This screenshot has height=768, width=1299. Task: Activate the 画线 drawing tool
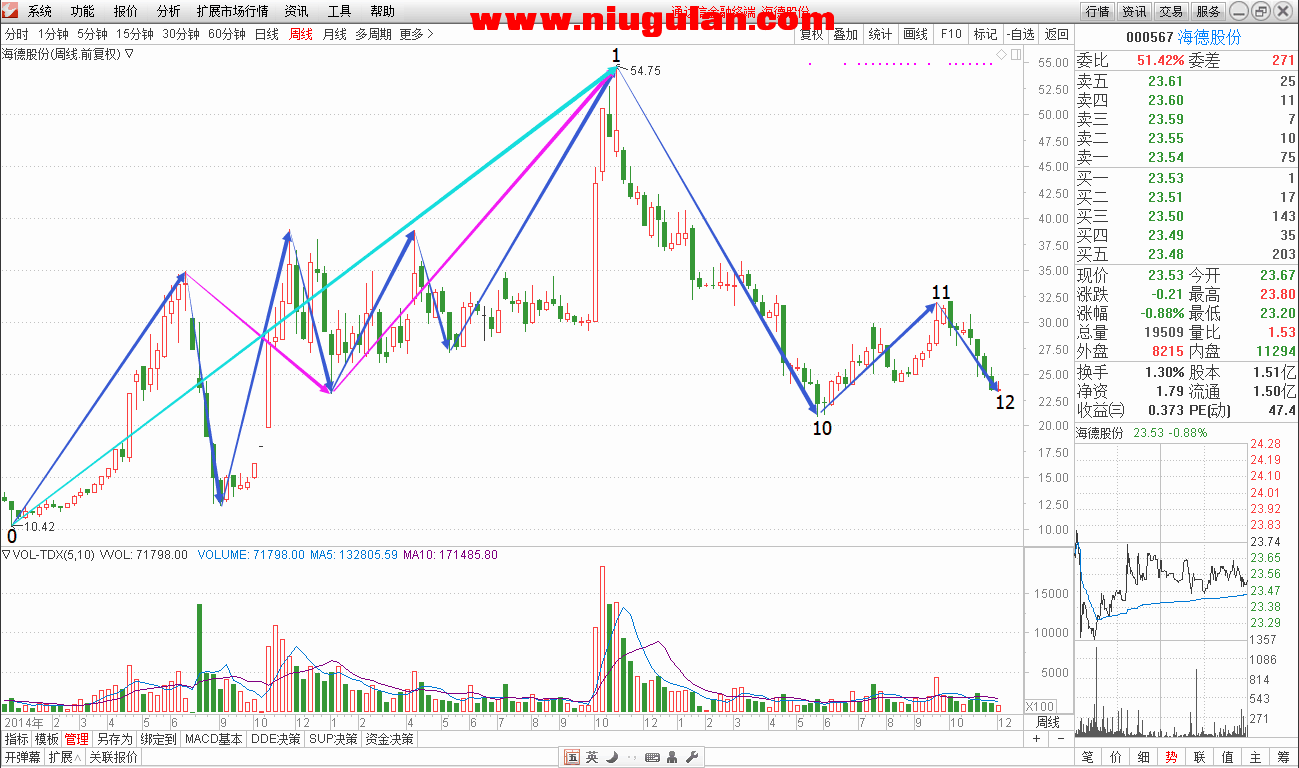pyautogui.click(x=915, y=34)
